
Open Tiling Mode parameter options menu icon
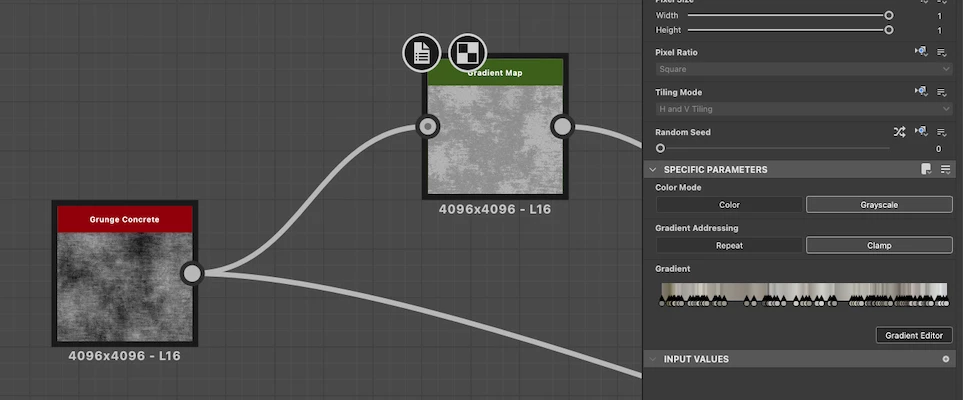942,92
